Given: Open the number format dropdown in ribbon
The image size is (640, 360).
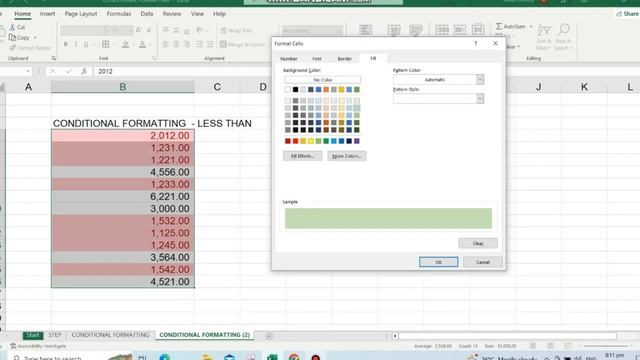Looking at the screenshot, I should [x=339, y=31].
